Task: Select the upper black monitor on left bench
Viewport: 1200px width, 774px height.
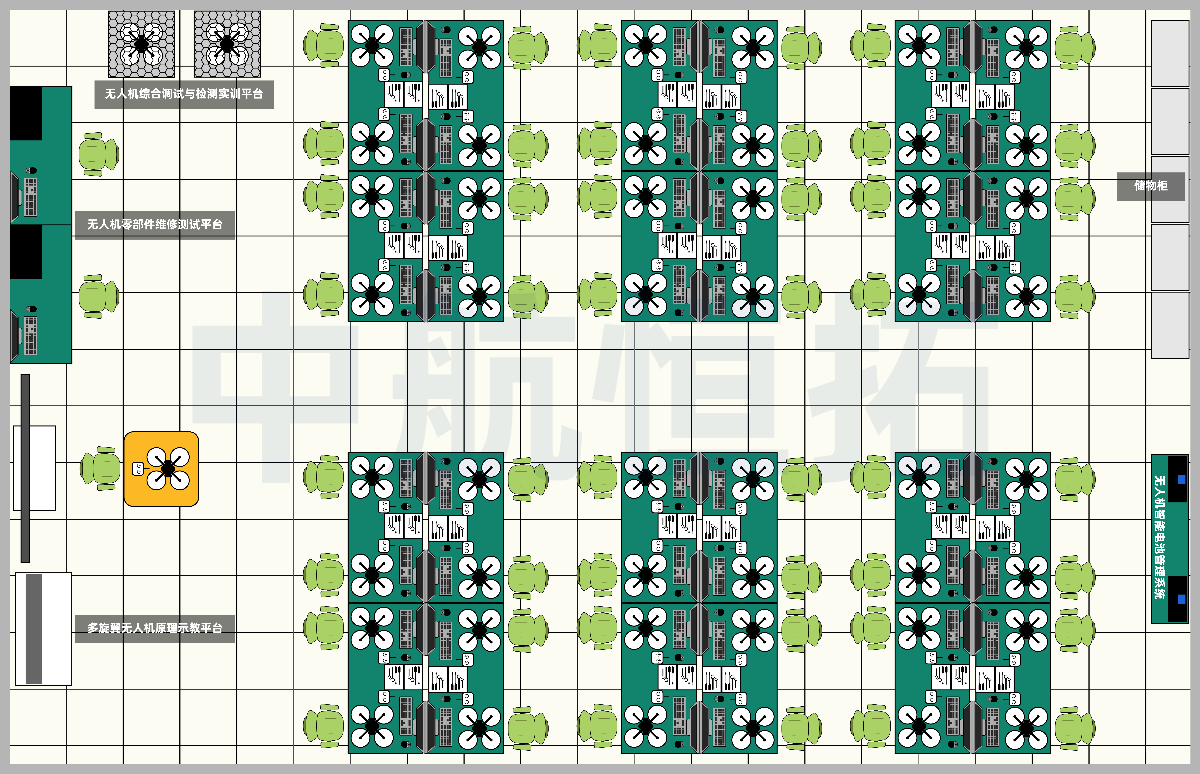Action: coord(26,113)
